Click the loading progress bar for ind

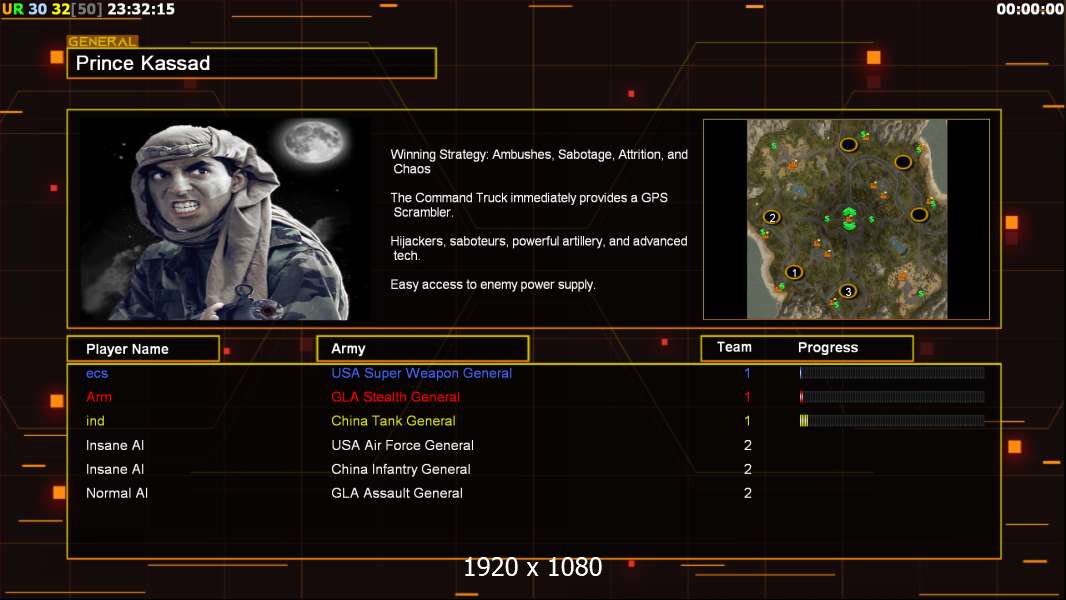[x=892, y=421]
